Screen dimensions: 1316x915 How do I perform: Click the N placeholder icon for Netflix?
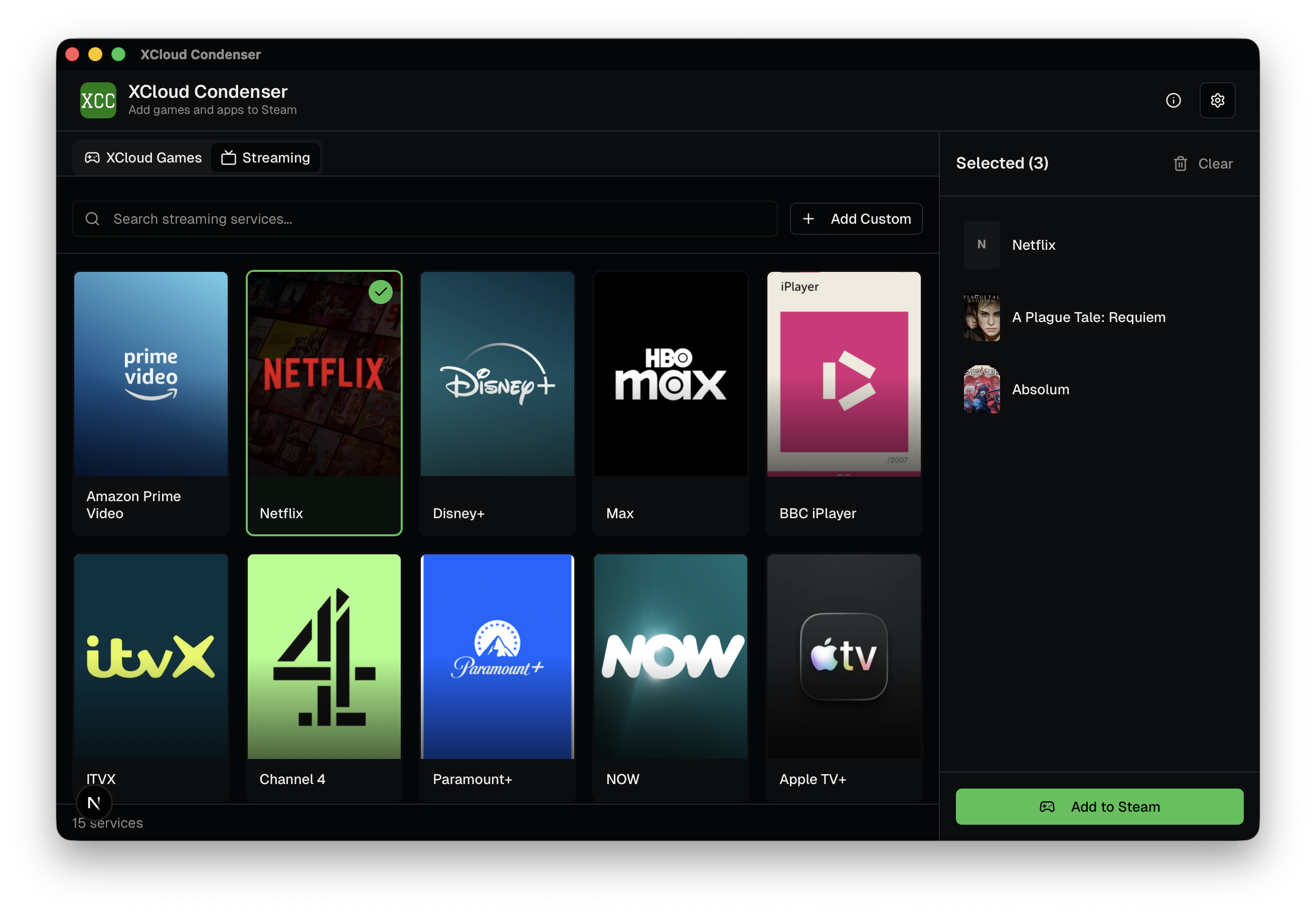click(x=981, y=245)
